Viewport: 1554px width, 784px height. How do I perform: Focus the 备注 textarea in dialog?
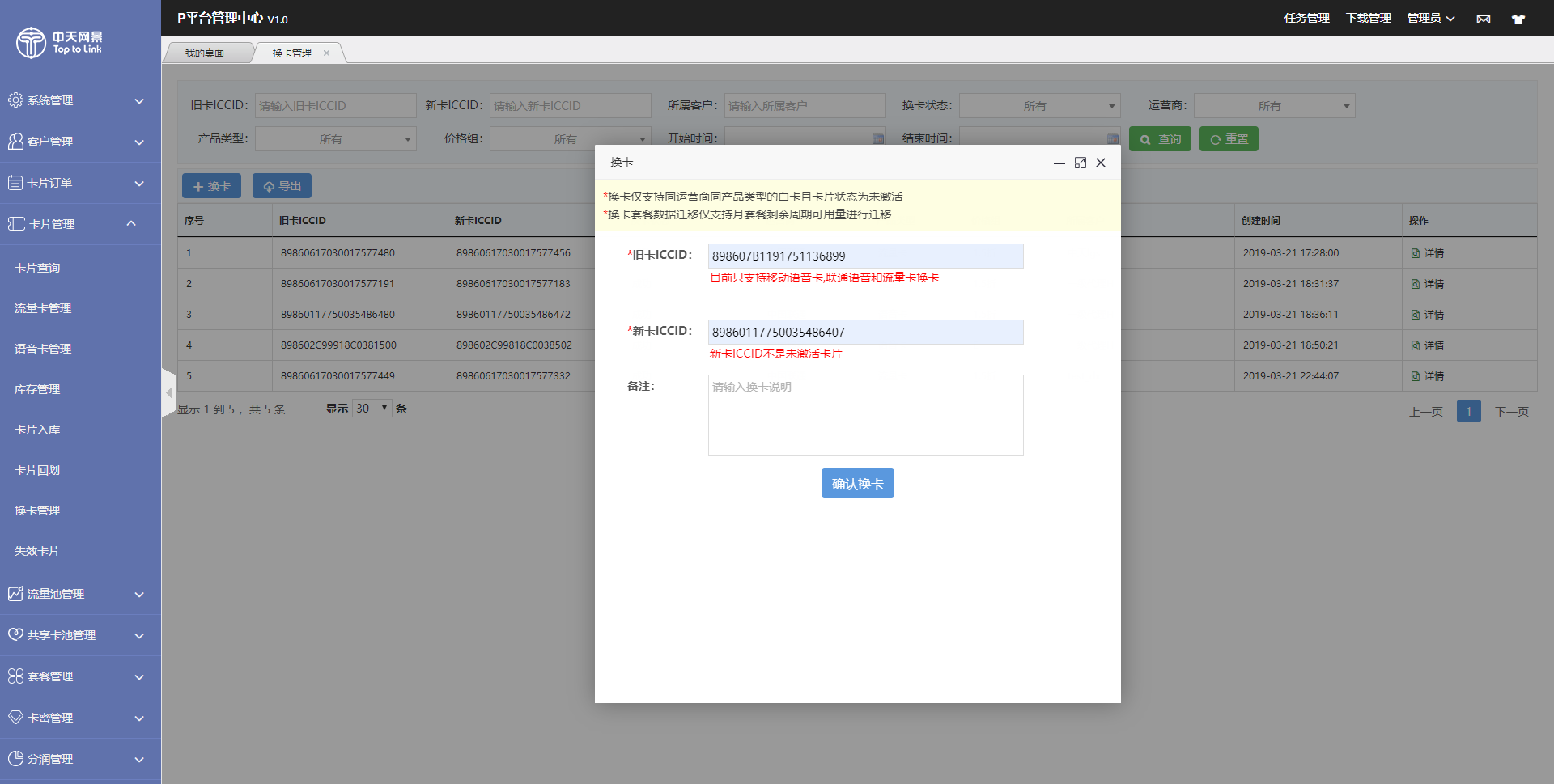866,415
